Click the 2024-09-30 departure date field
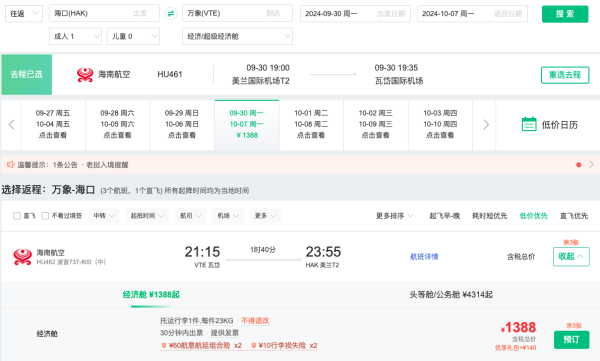The image size is (600, 361). click(x=355, y=14)
